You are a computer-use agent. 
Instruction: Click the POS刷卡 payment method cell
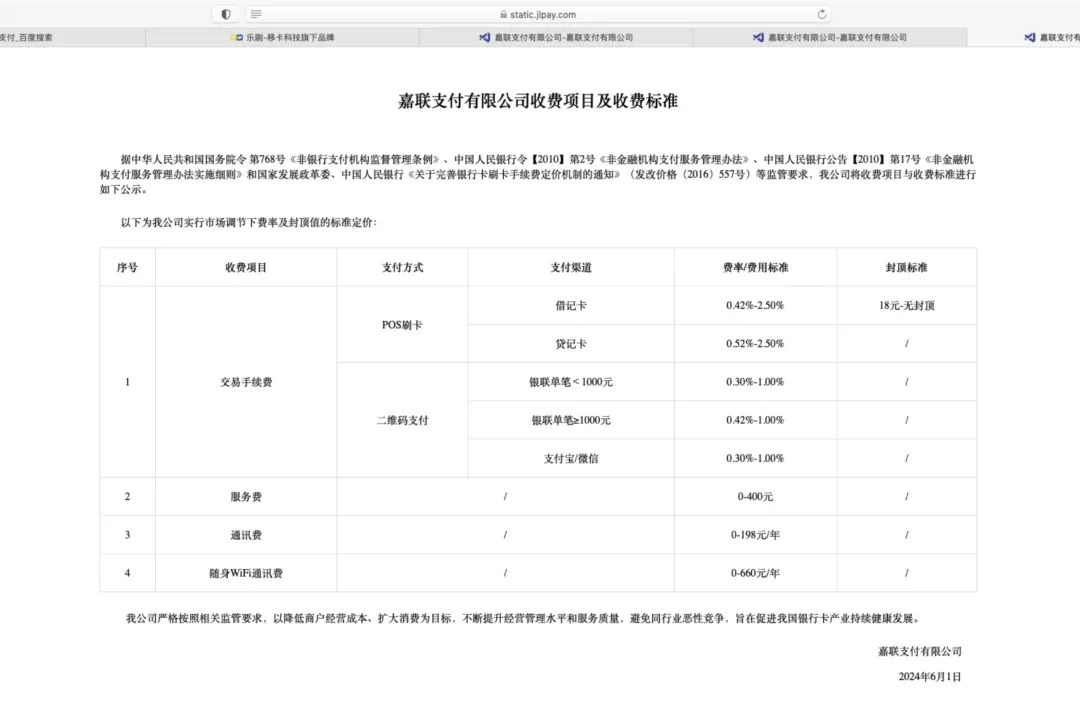402,325
